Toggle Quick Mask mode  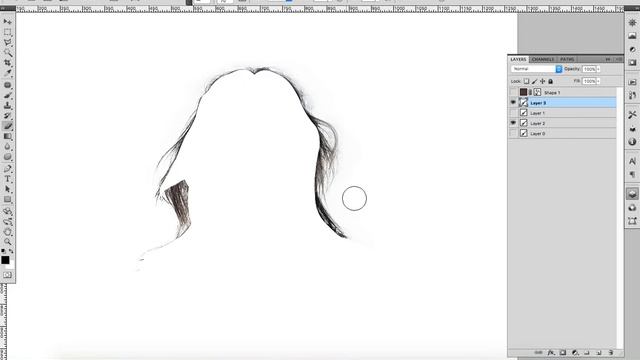point(7,275)
